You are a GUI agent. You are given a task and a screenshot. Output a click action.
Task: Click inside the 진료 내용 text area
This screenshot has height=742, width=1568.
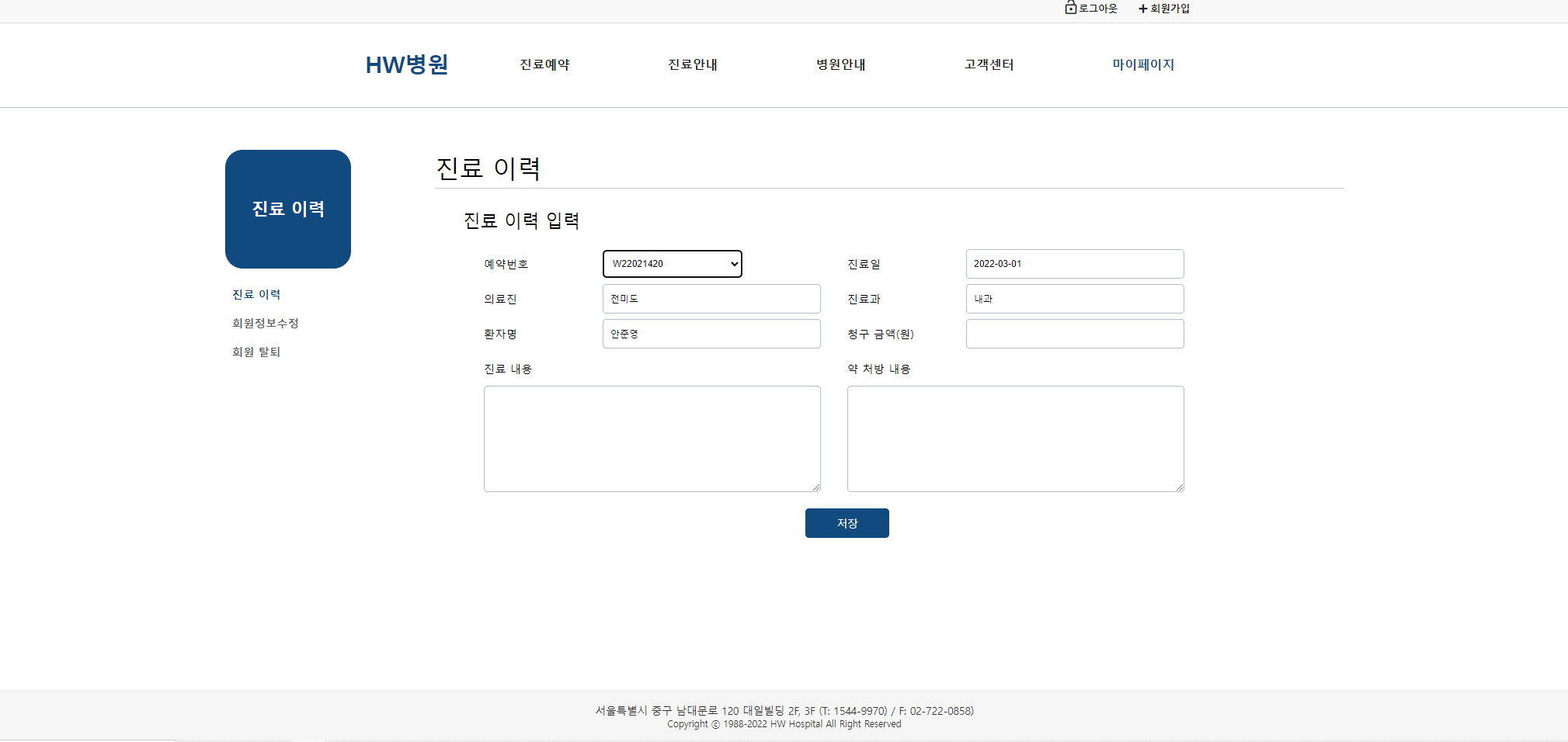652,439
